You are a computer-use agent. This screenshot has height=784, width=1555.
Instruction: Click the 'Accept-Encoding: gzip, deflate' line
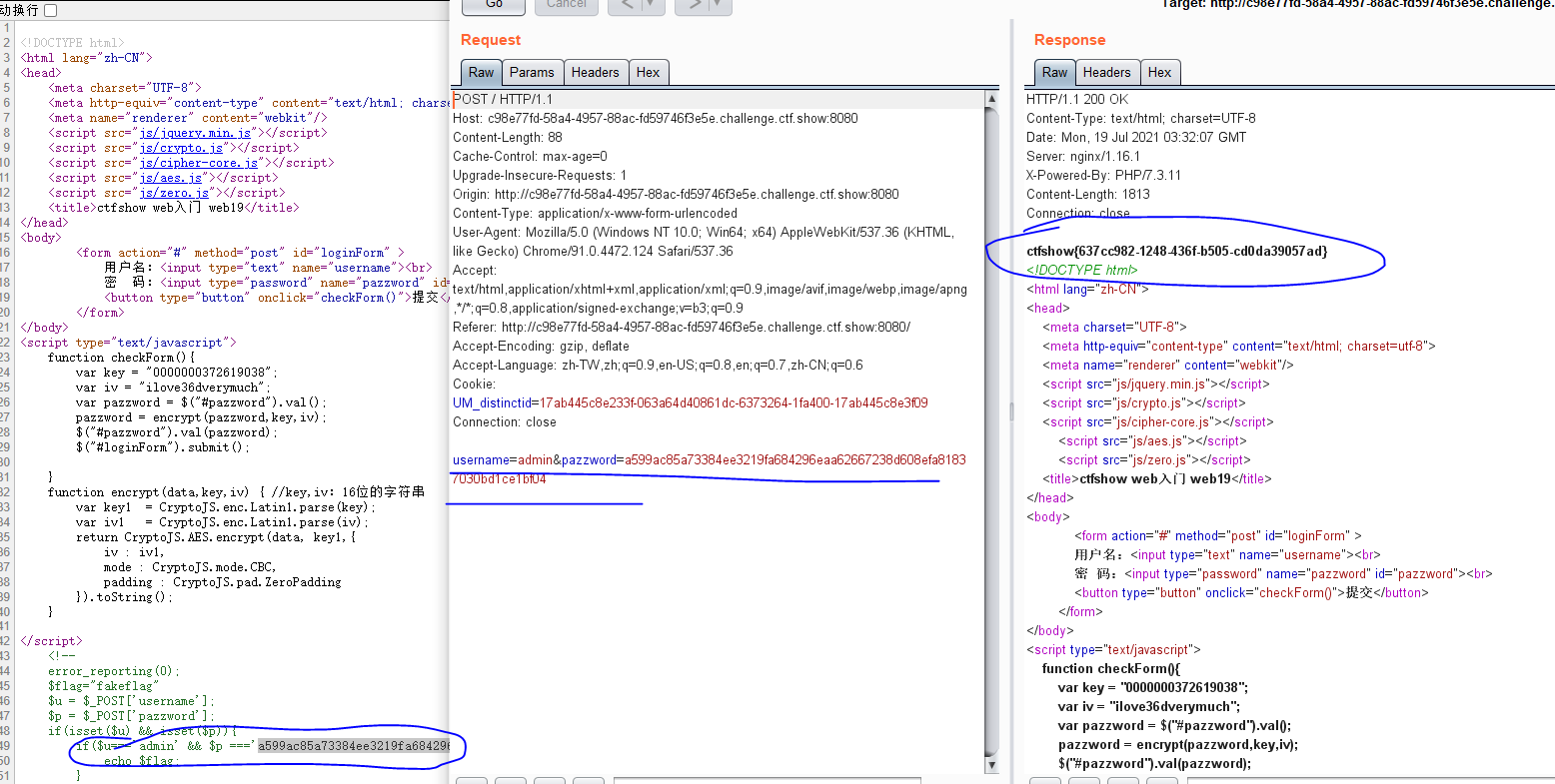tap(541, 346)
